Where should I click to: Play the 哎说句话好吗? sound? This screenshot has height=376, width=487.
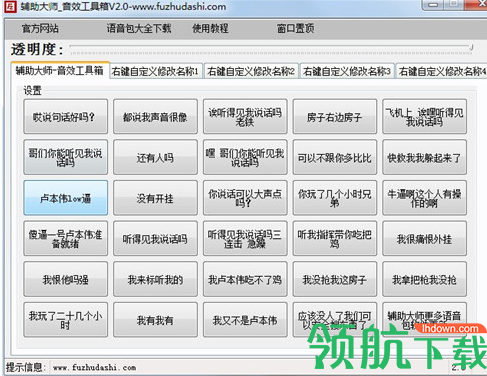click(x=66, y=117)
